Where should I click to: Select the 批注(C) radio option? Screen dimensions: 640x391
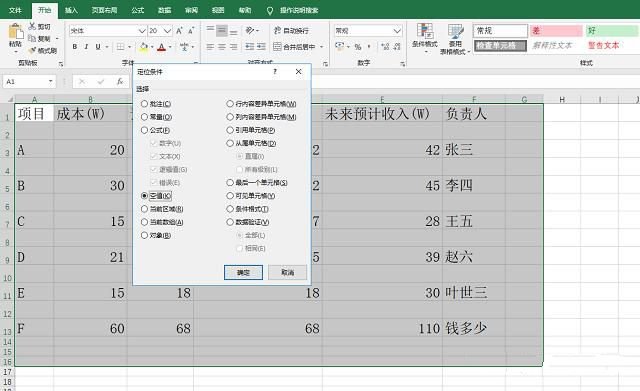tap(144, 104)
